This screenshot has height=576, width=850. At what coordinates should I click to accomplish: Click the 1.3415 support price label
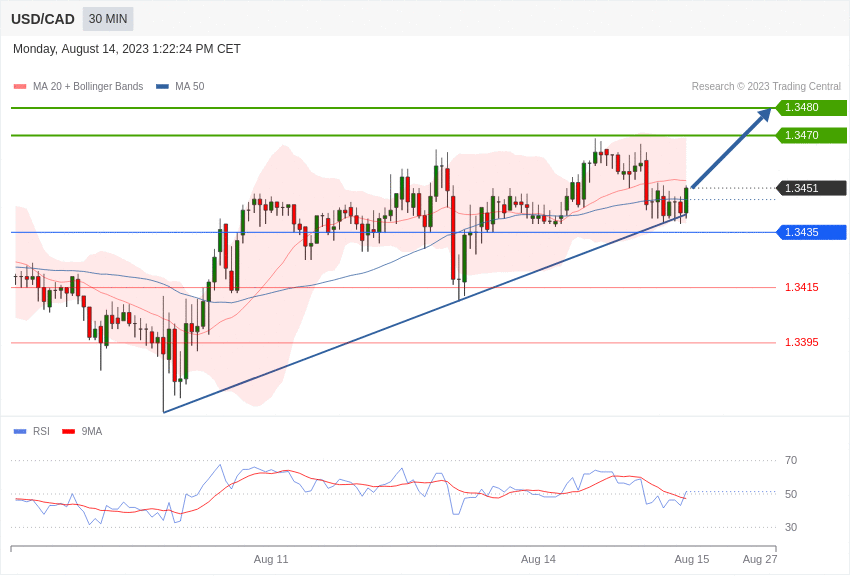[x=802, y=287]
